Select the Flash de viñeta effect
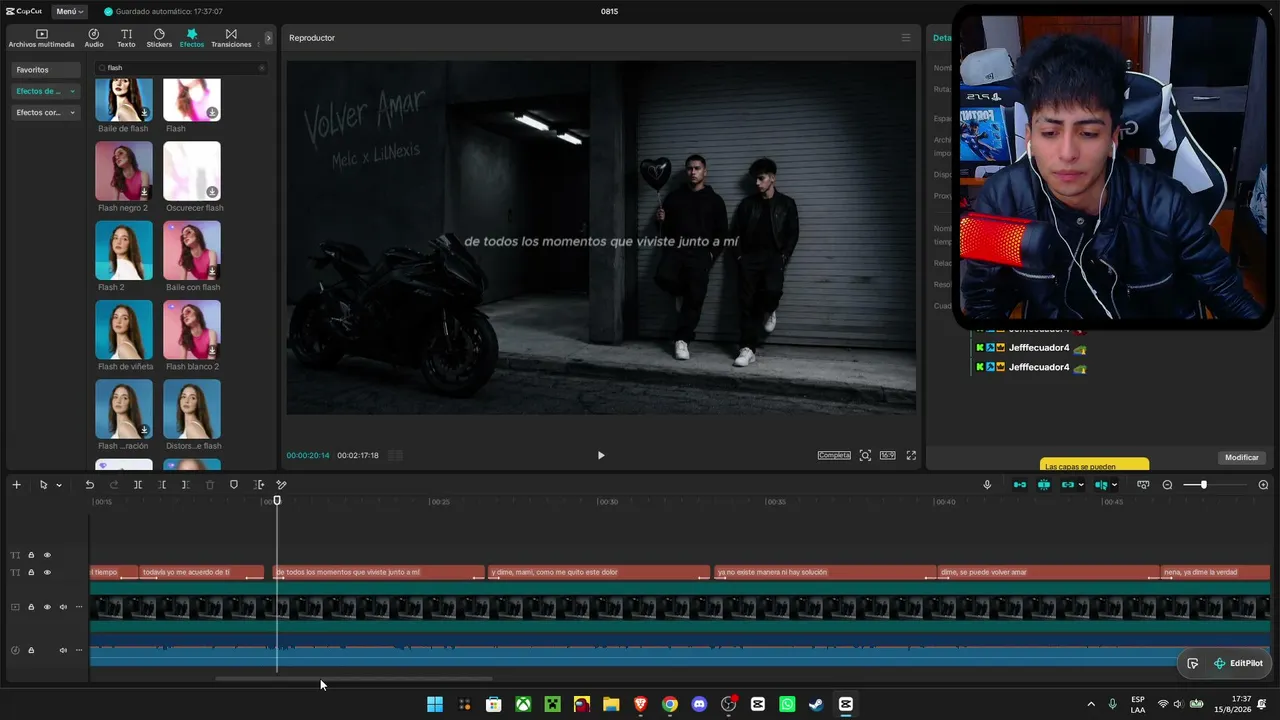Image resolution: width=1280 pixels, height=720 pixels. (124, 330)
